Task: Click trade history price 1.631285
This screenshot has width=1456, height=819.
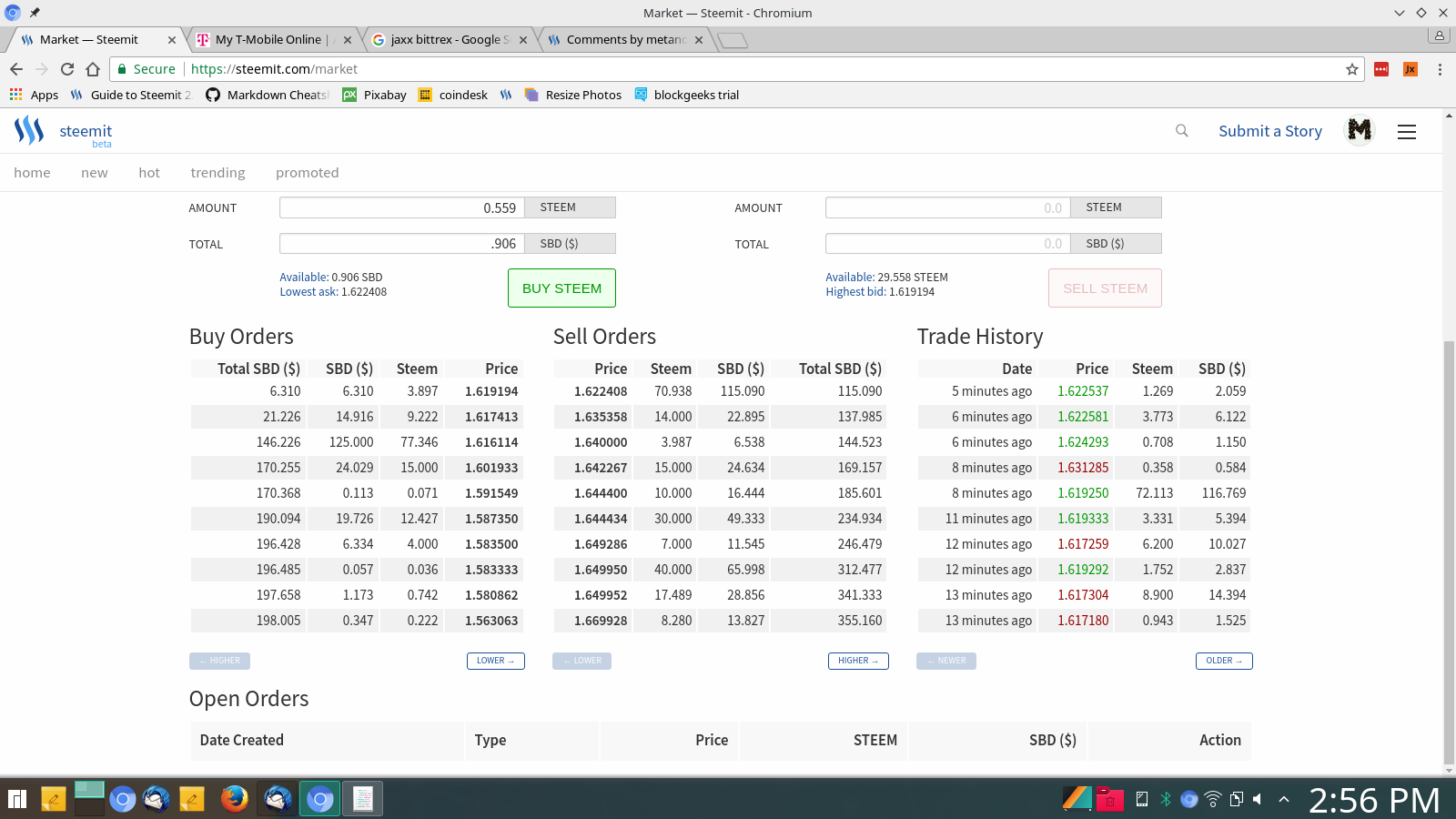Action: tap(1083, 468)
